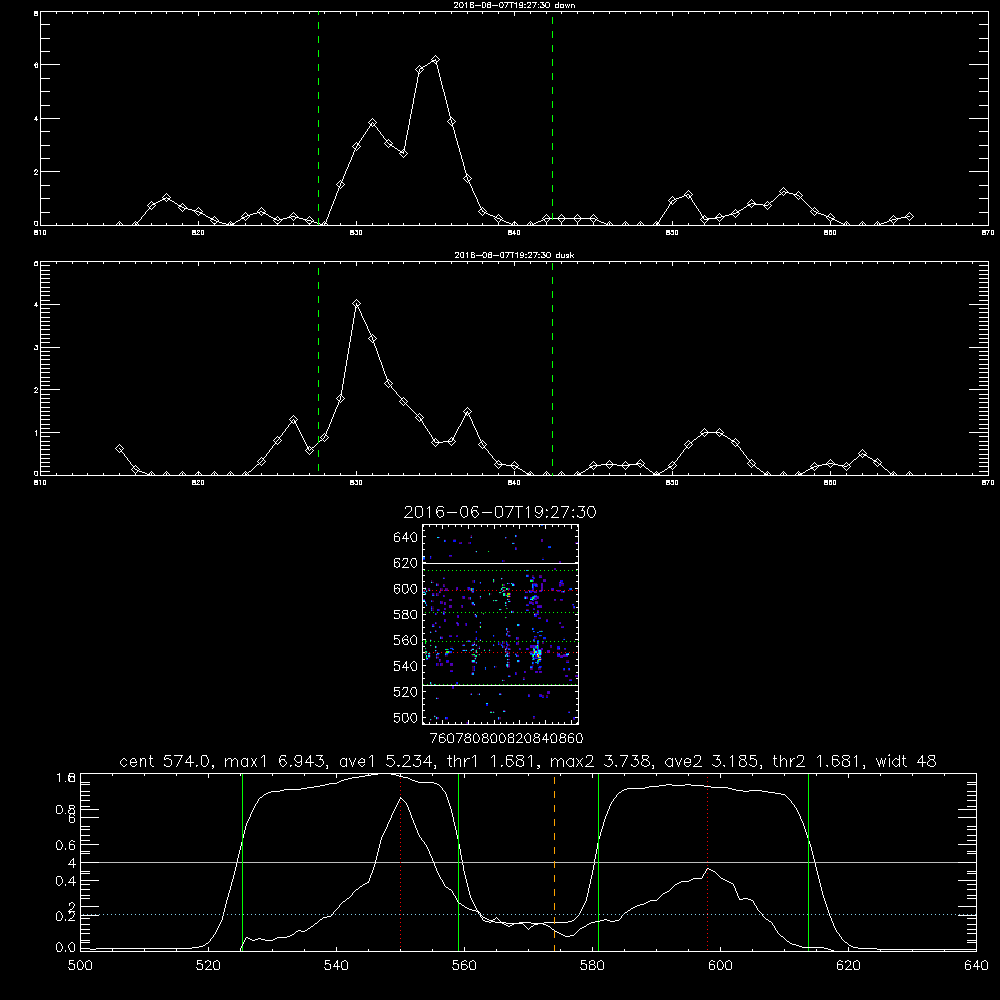Click the green vertical line near 581
The height and width of the screenshot is (1000, 1000).
tap(598, 862)
